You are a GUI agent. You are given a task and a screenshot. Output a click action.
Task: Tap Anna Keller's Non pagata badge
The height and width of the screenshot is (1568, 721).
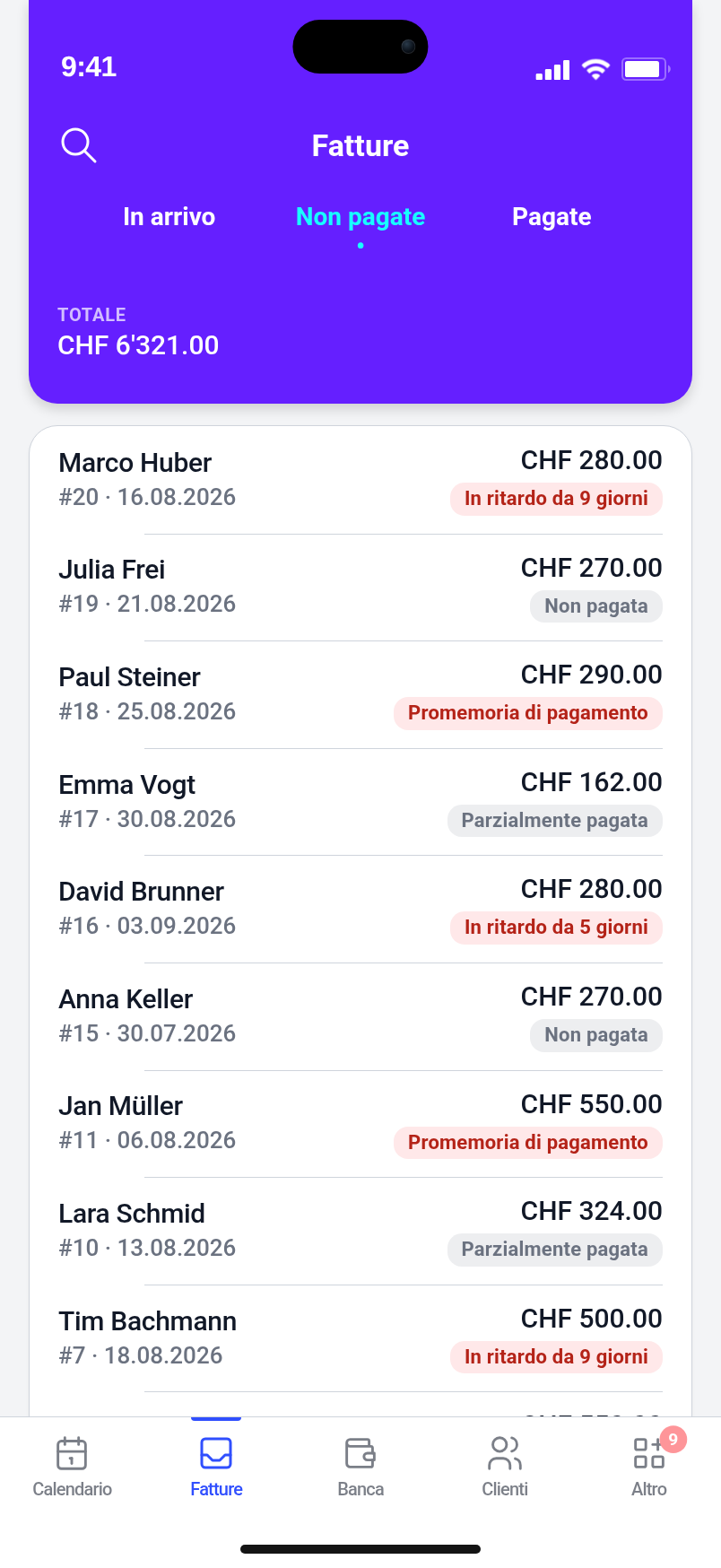click(596, 1035)
